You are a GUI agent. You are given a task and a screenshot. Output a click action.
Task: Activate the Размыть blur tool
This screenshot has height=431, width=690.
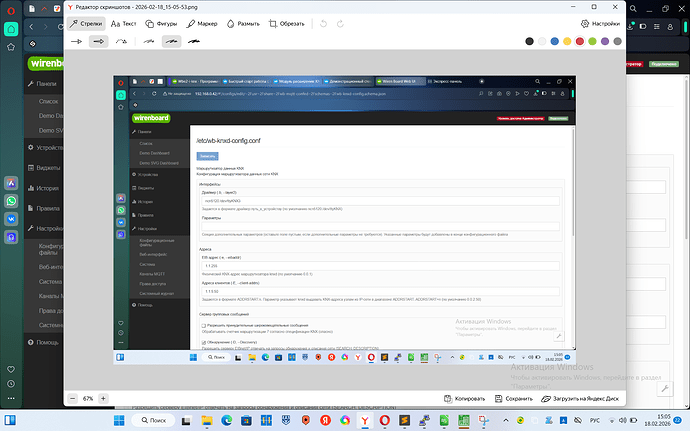pos(243,24)
